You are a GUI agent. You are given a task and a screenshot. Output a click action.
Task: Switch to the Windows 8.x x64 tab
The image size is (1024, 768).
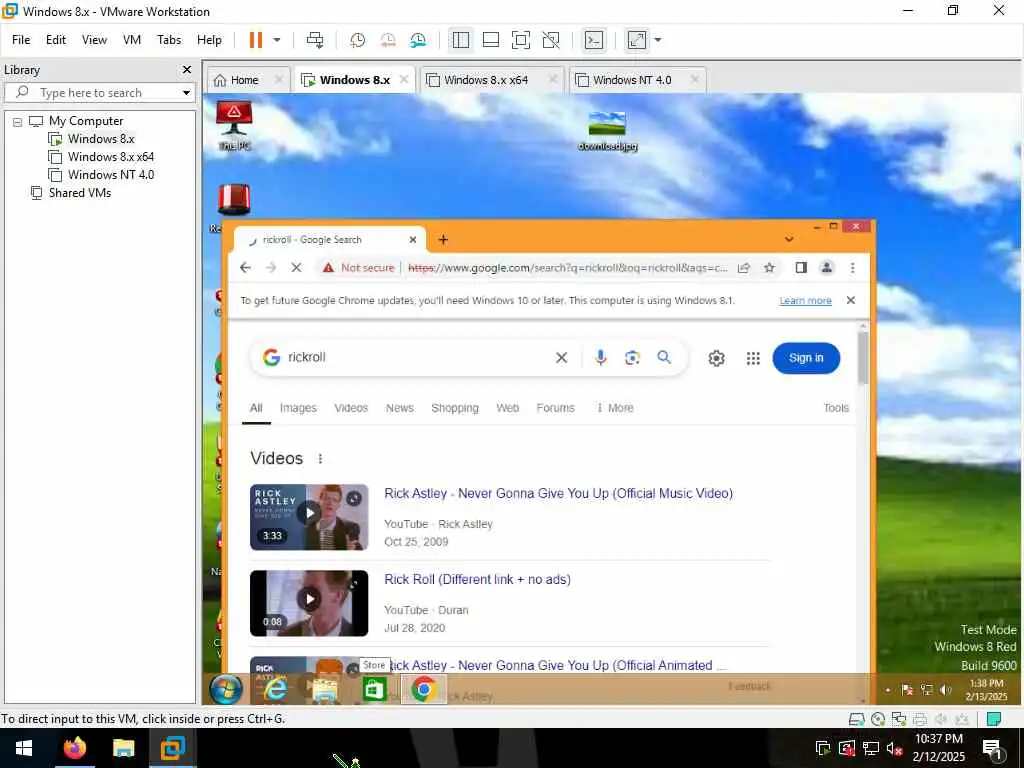click(x=486, y=80)
